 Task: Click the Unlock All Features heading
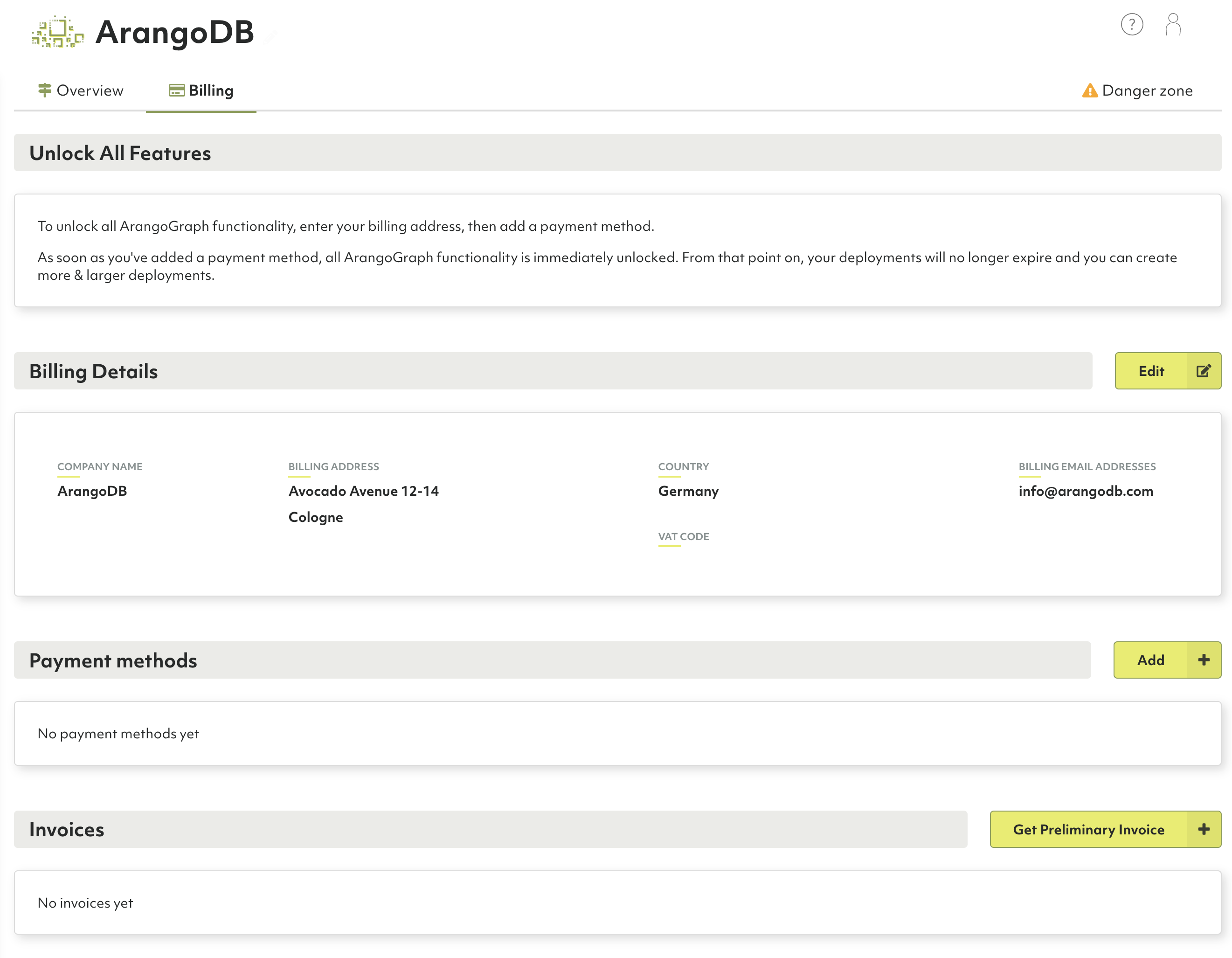tap(120, 153)
